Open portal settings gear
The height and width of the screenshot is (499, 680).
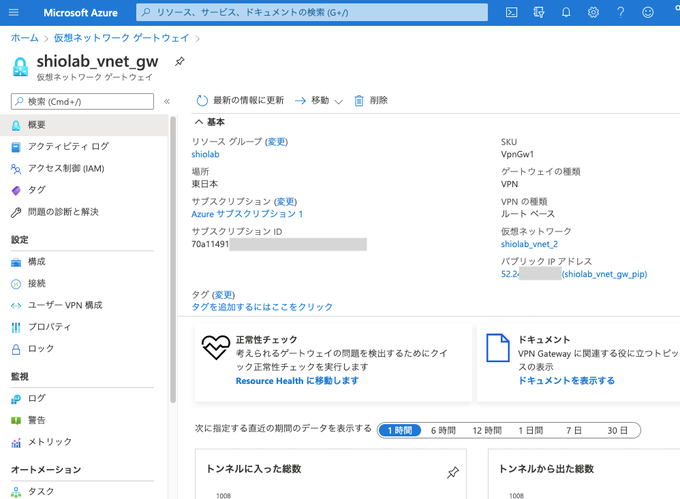click(593, 12)
